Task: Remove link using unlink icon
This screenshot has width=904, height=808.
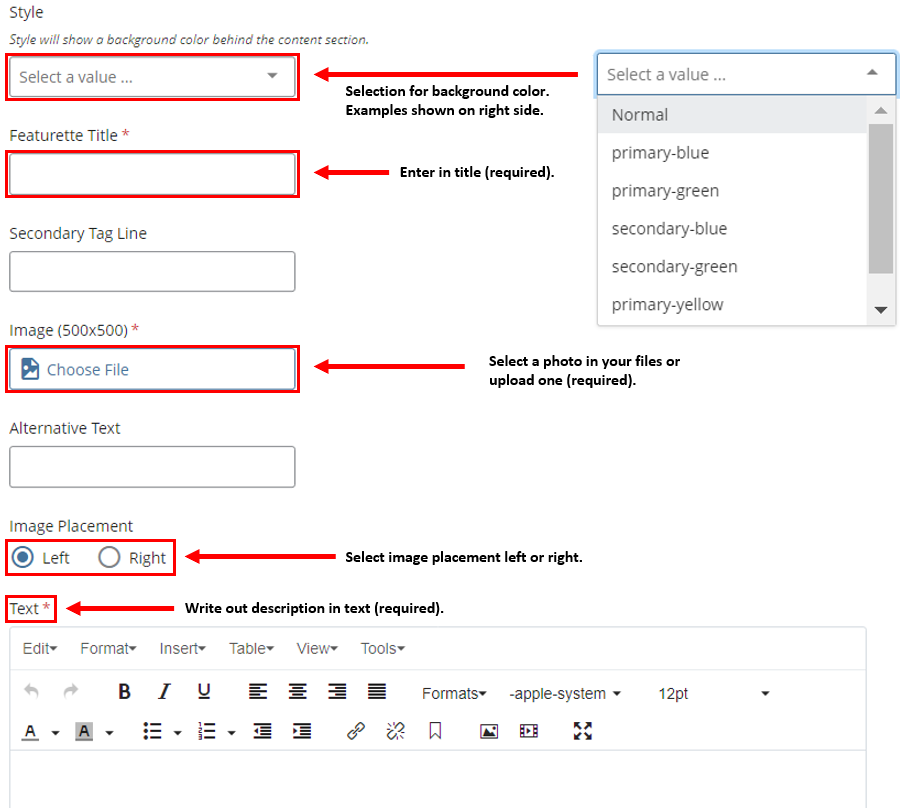Action: tap(396, 731)
